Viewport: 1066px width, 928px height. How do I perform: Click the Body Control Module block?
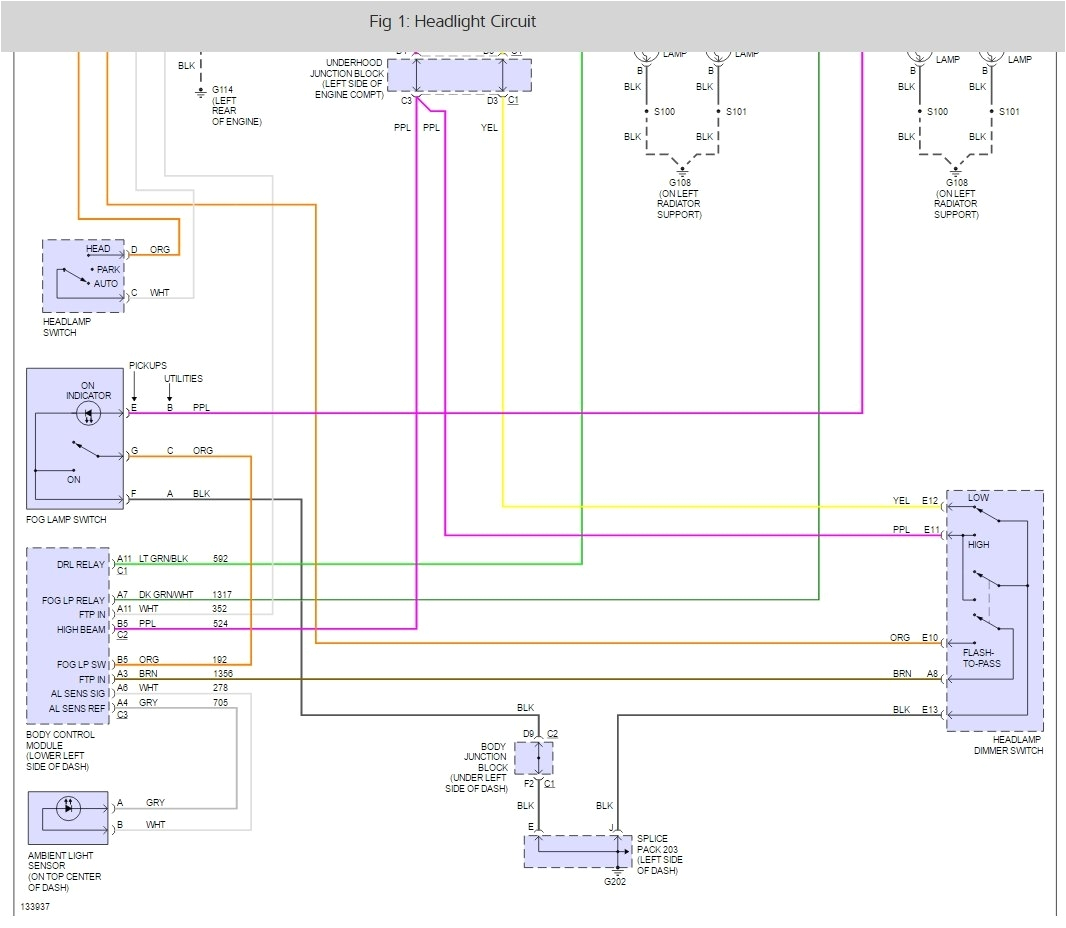[67, 633]
